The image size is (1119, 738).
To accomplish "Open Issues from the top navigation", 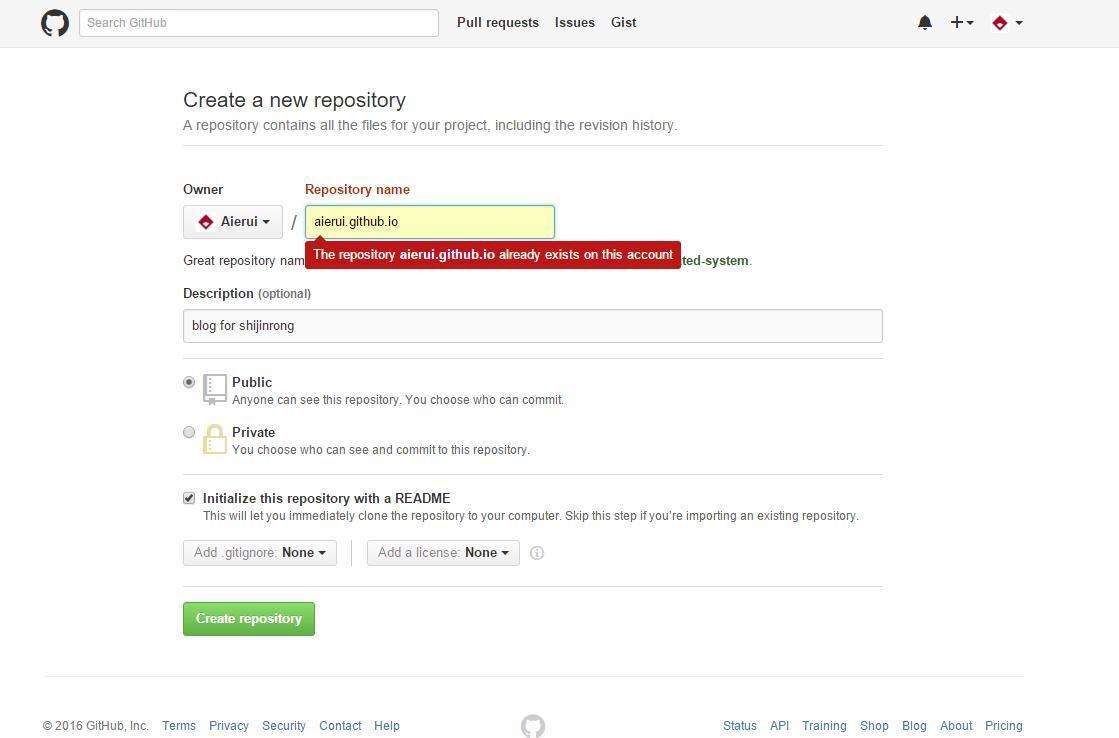I will tap(575, 23).
